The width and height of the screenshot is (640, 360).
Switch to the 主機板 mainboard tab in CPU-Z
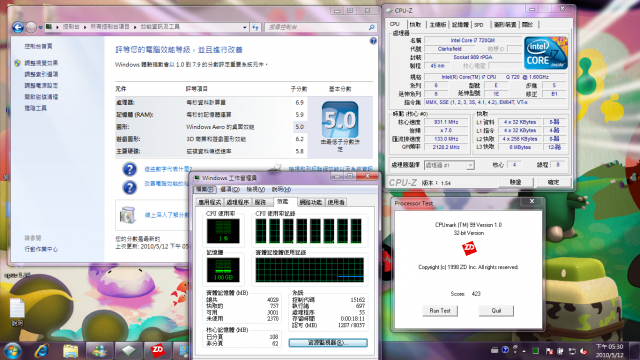438,25
